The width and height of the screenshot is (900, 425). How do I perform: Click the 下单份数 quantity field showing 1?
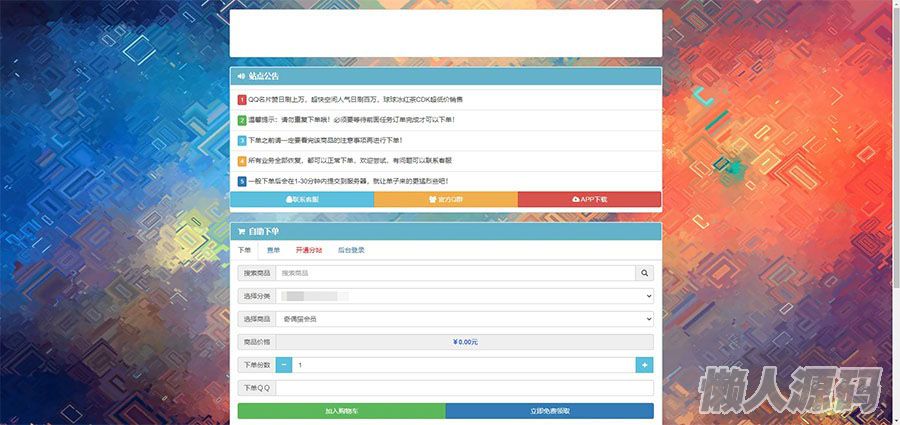(x=464, y=365)
